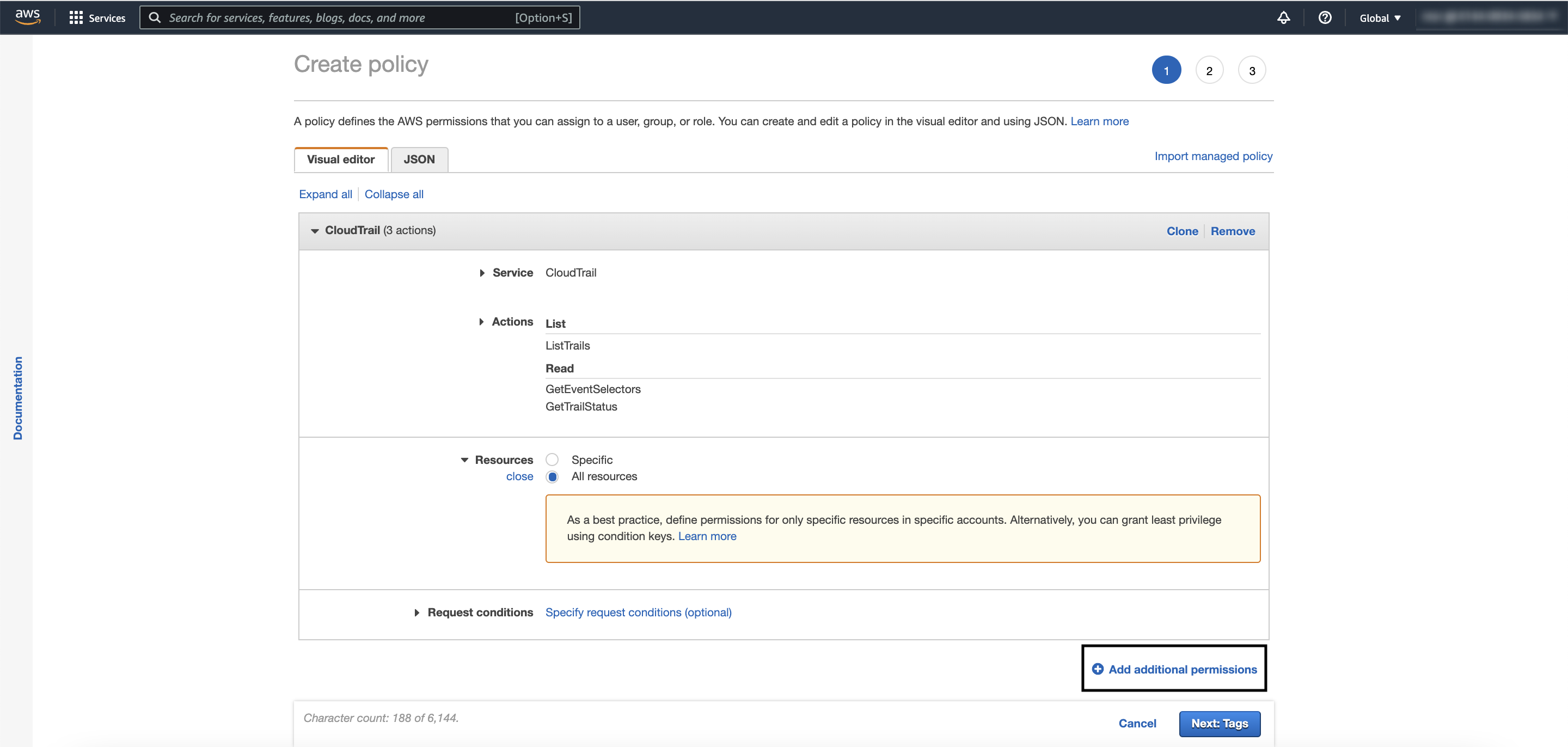
Task: Expand the Request conditions arrow
Action: pyautogui.click(x=417, y=613)
